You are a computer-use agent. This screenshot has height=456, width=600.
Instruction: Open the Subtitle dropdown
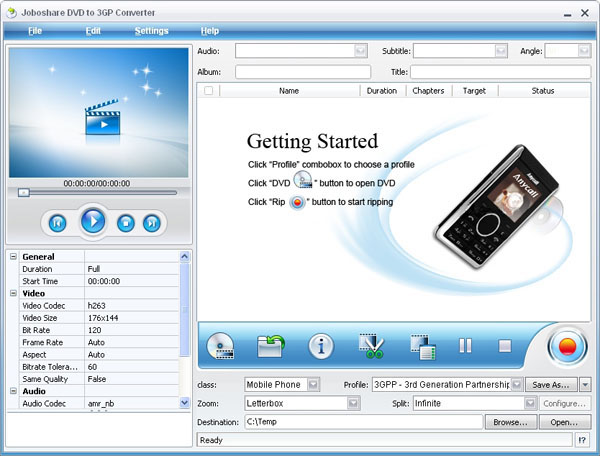tap(501, 51)
